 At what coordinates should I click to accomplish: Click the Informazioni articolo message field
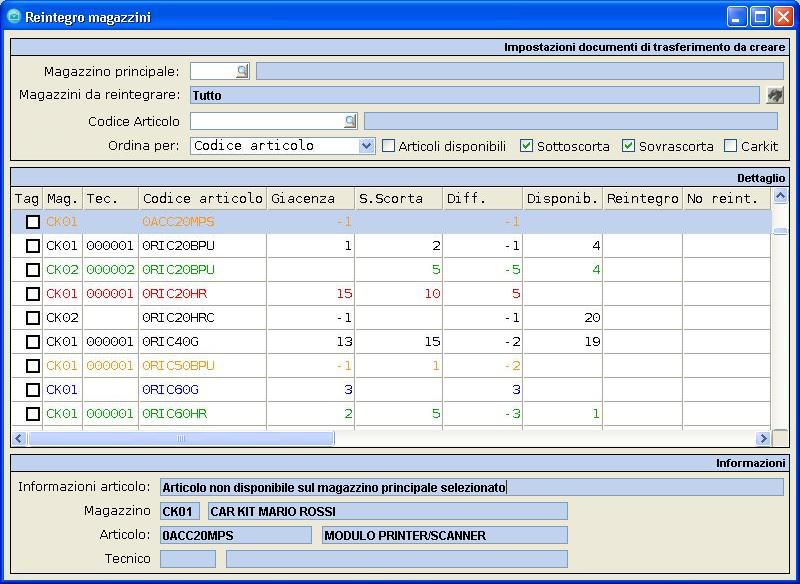click(472, 487)
